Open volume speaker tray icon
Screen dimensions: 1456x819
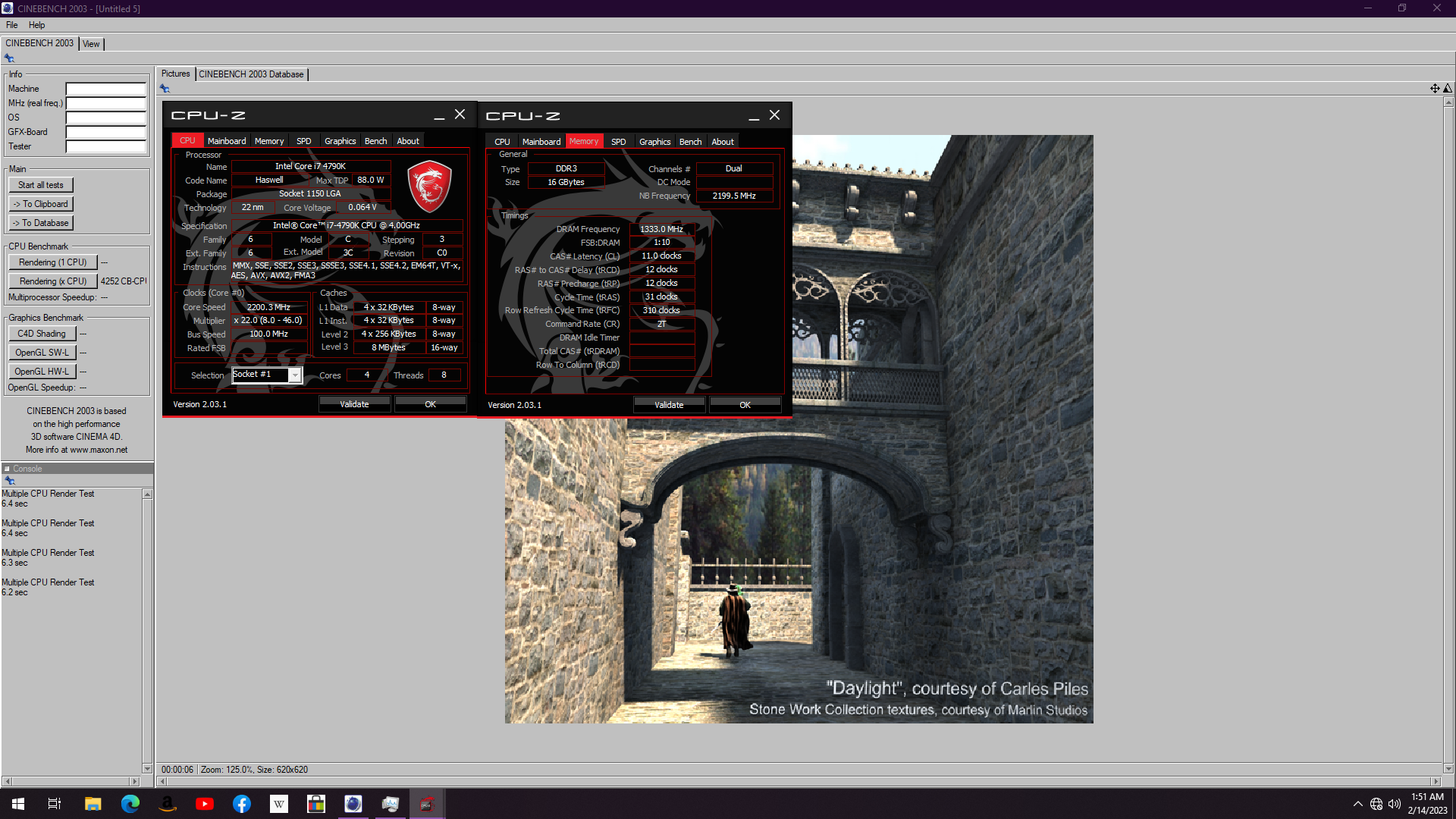point(1395,804)
